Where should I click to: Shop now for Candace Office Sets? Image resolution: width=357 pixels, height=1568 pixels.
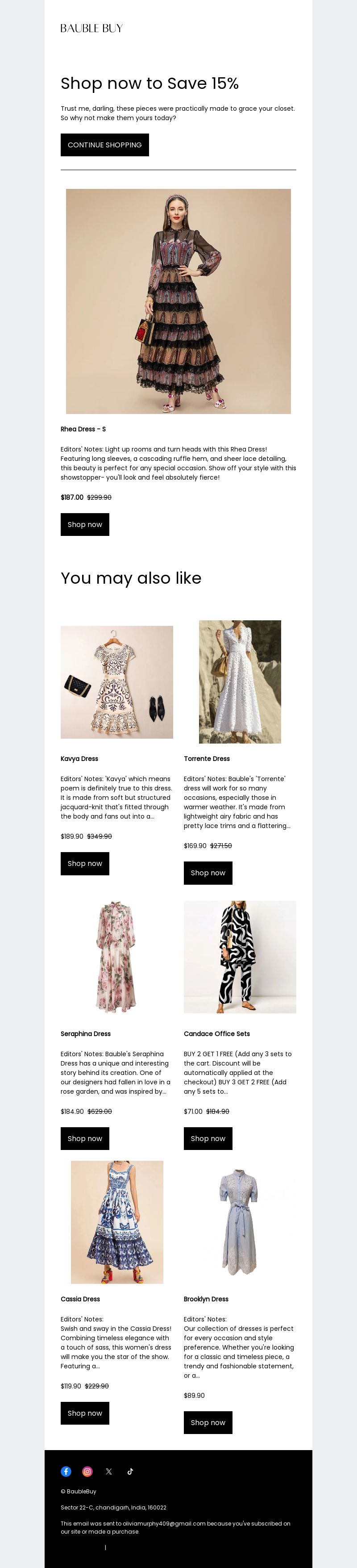coord(208,1138)
